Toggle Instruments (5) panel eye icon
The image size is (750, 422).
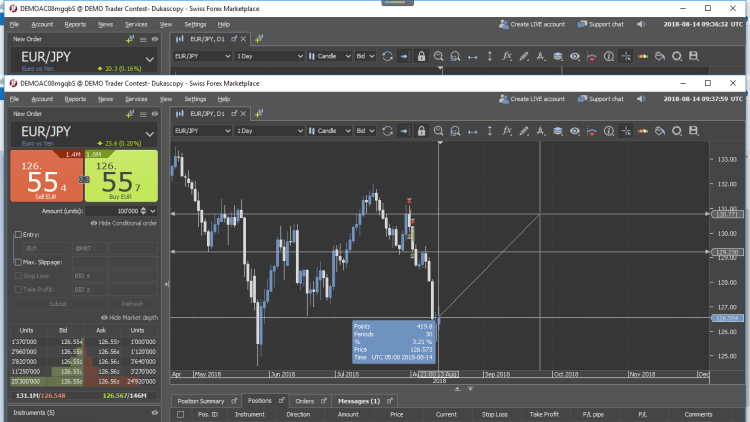(x=154, y=412)
